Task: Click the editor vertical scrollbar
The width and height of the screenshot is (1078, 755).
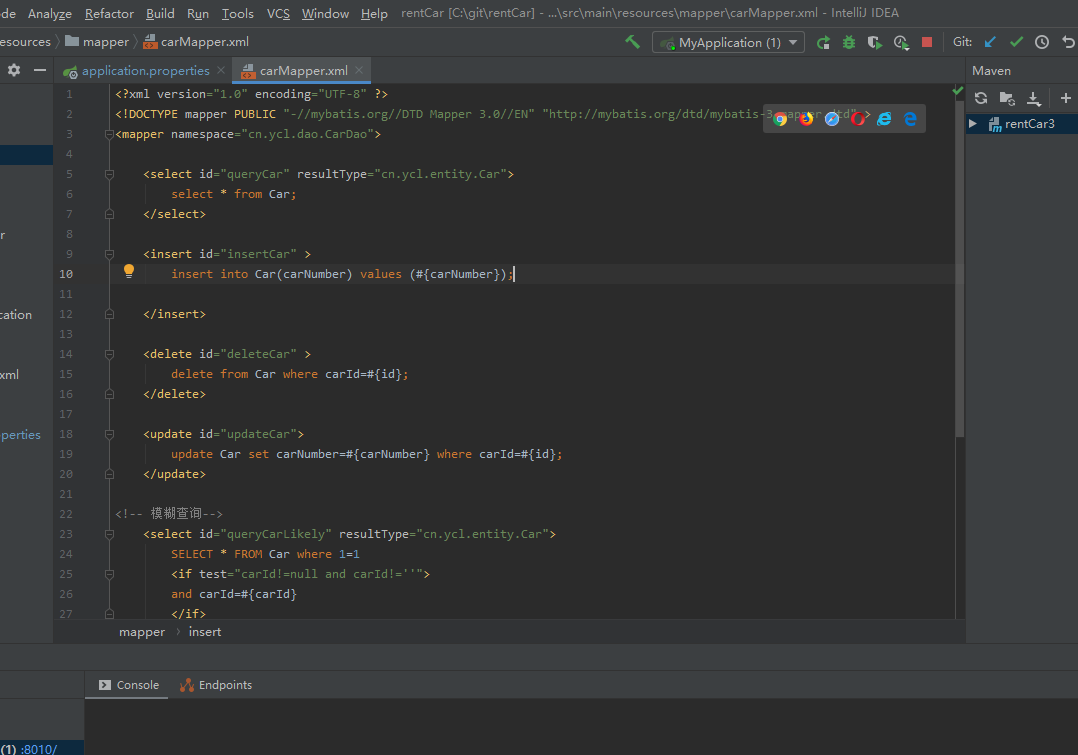Action: [959, 269]
